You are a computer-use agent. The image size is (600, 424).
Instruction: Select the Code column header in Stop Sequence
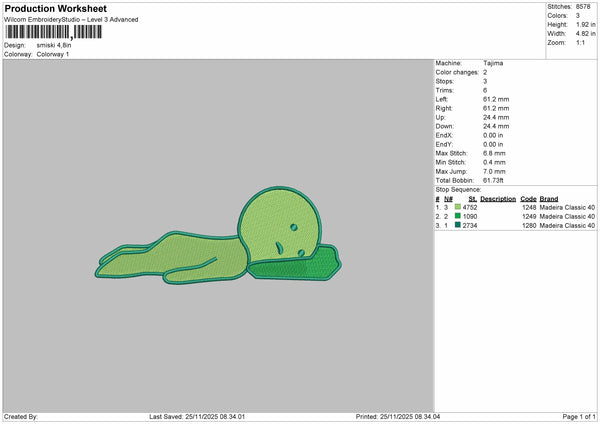[x=528, y=198]
